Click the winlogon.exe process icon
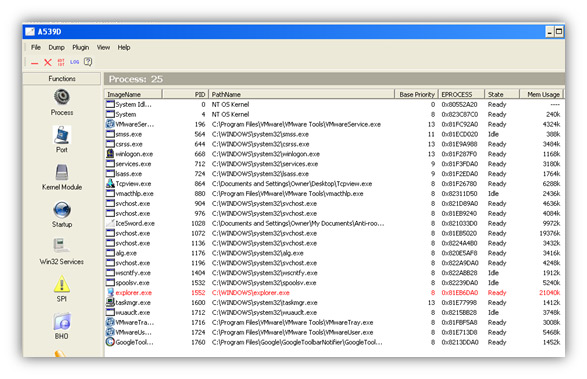This screenshot has width=587, height=379. [110, 154]
